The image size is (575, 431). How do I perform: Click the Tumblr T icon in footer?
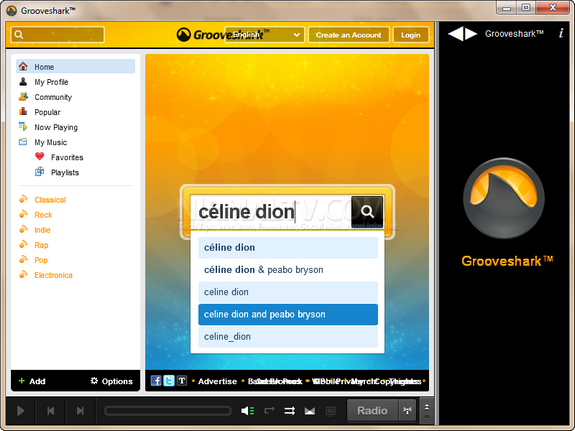182,381
